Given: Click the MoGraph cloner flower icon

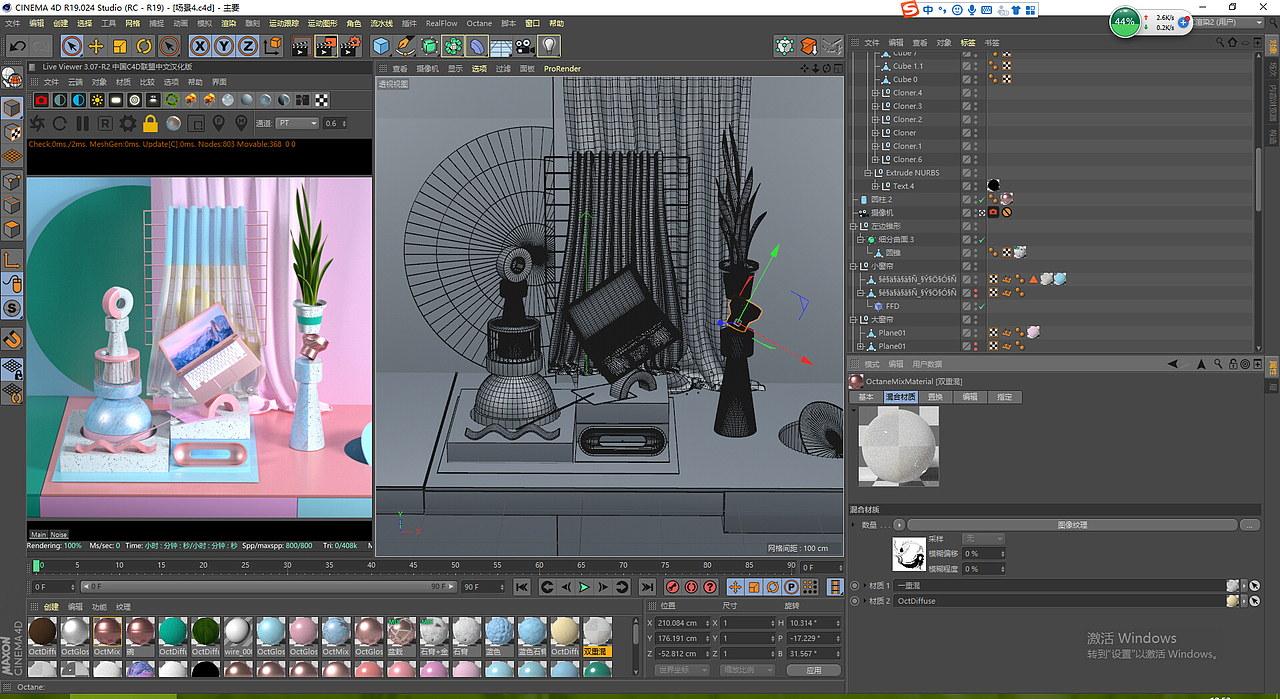Looking at the screenshot, I should click(x=453, y=46).
